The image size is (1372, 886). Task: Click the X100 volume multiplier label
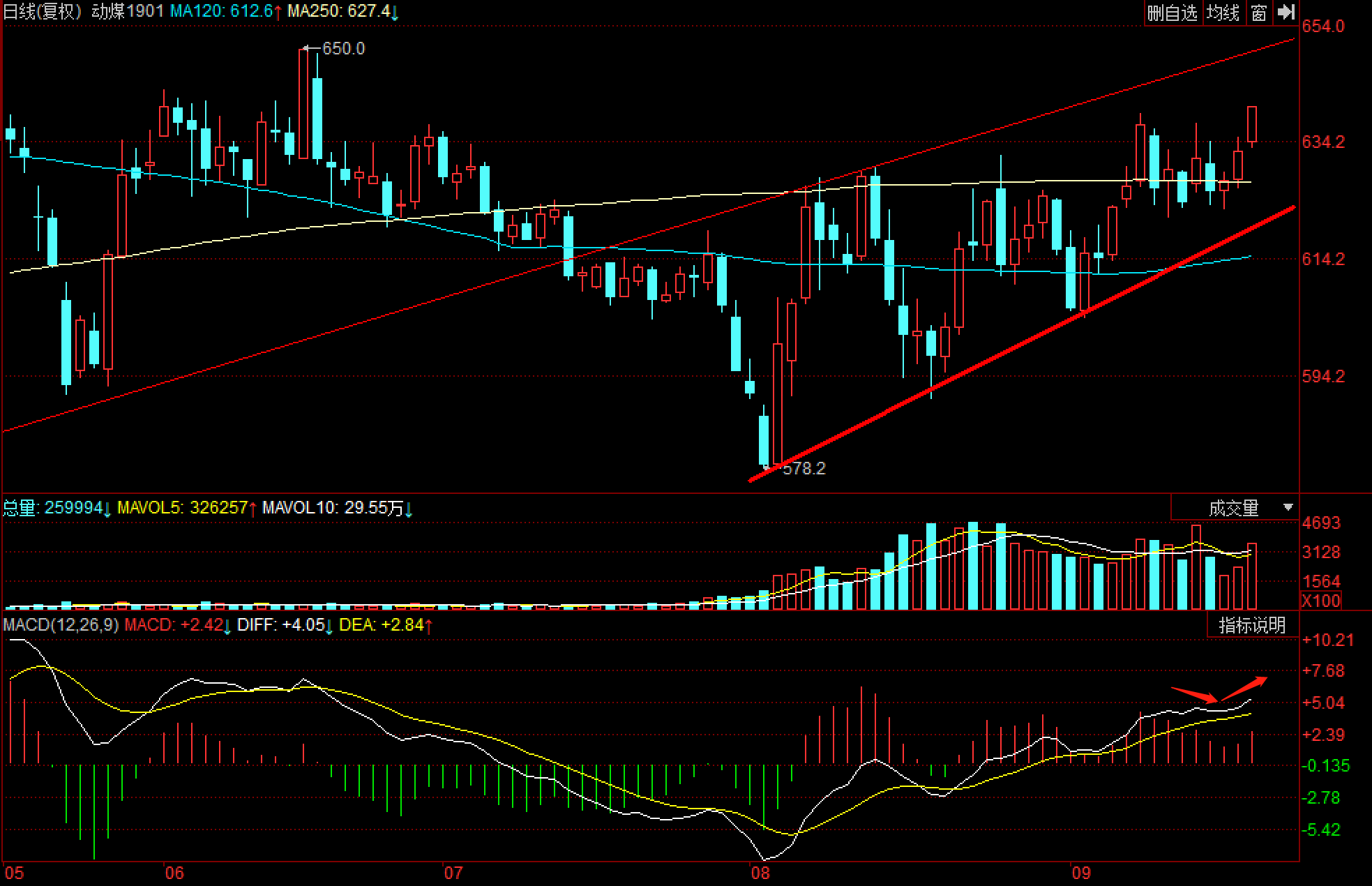click(x=1321, y=601)
